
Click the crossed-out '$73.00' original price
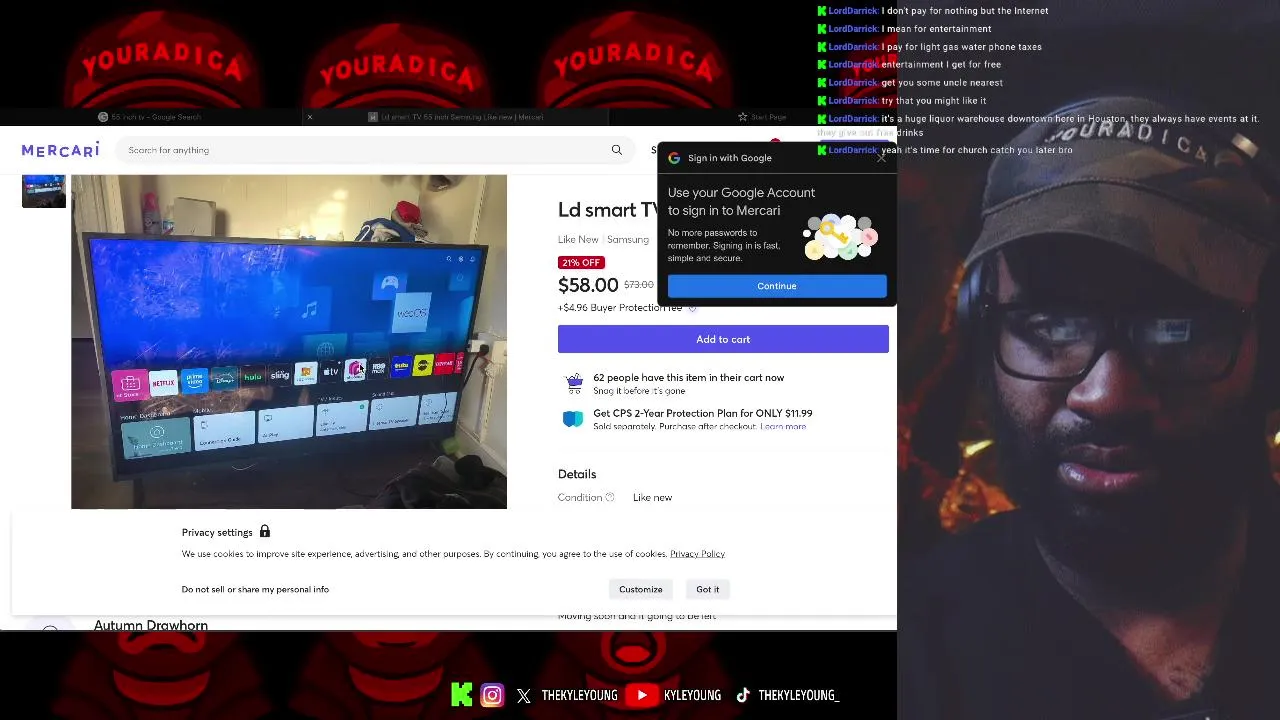pos(638,285)
